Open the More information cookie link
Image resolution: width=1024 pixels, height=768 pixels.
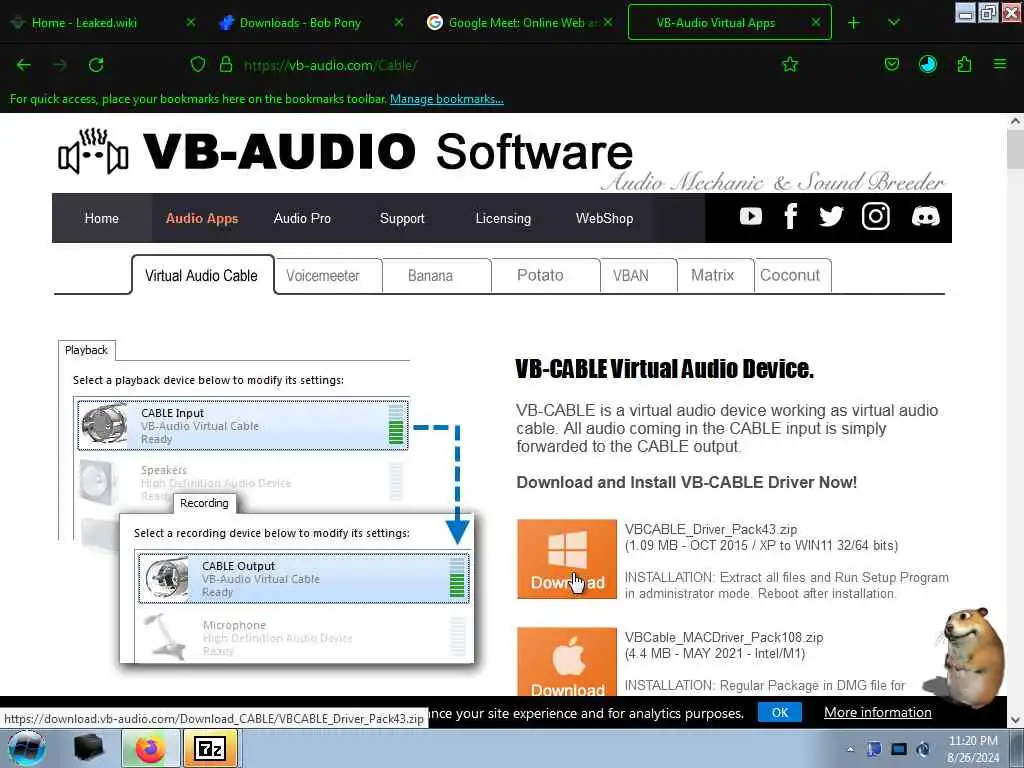pos(878,712)
